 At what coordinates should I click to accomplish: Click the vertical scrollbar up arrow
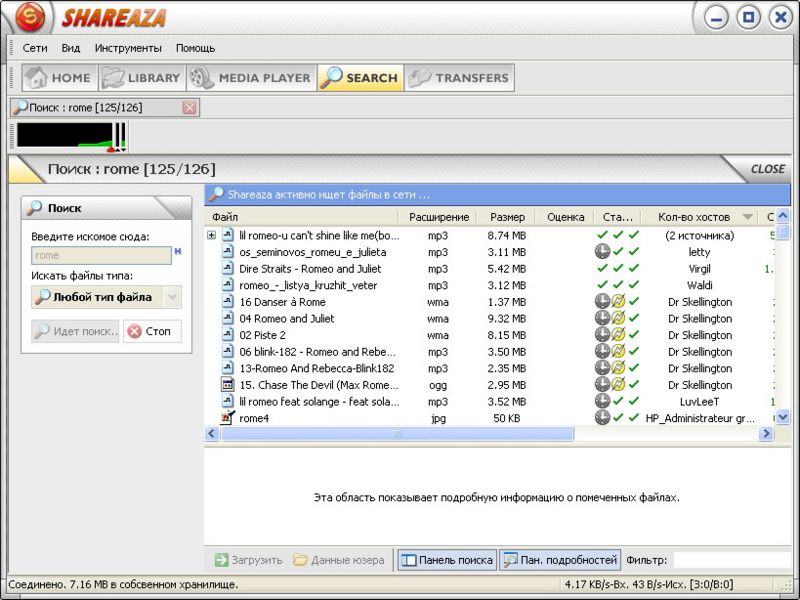(x=783, y=216)
